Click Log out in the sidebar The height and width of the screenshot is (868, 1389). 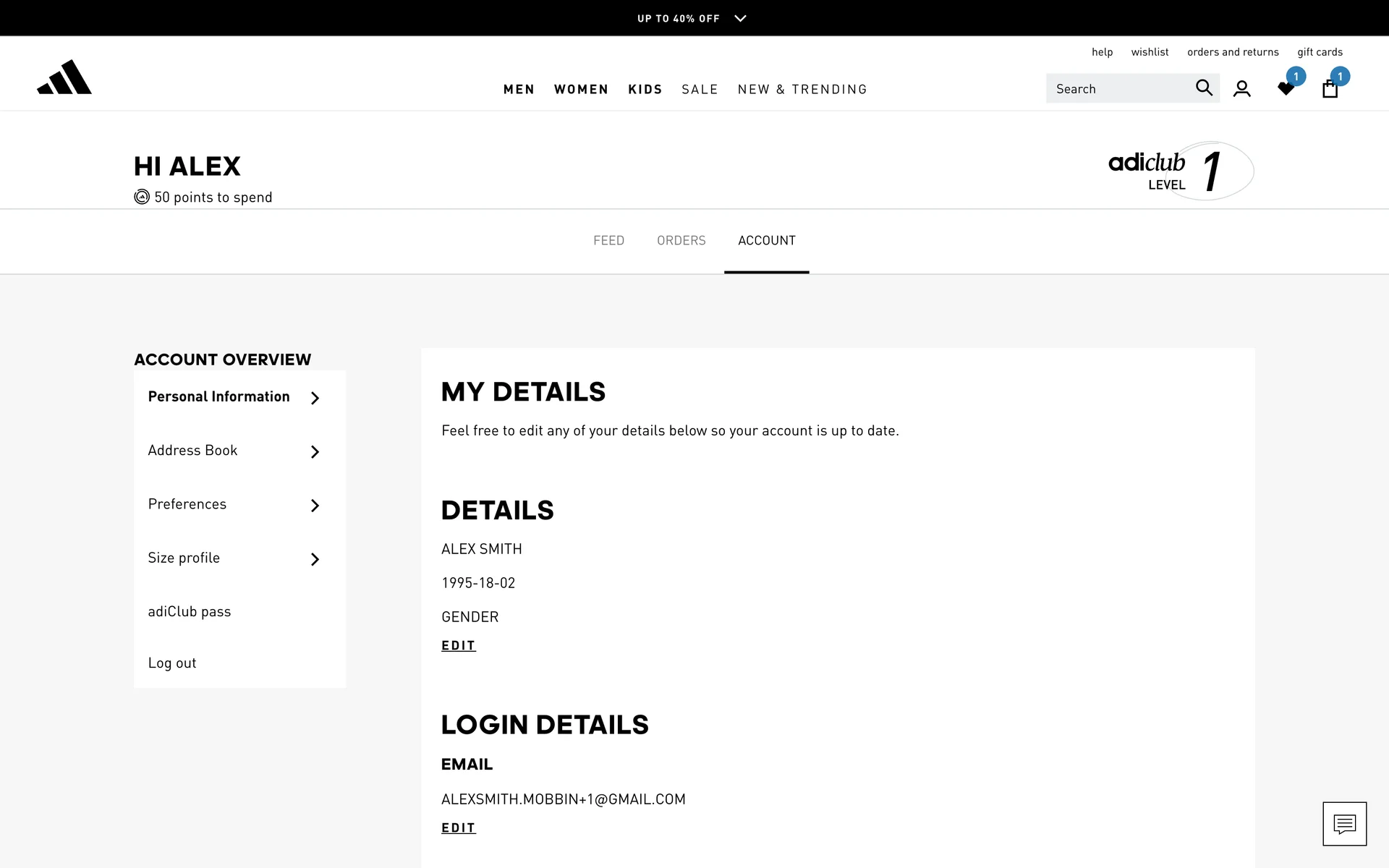pos(172,663)
